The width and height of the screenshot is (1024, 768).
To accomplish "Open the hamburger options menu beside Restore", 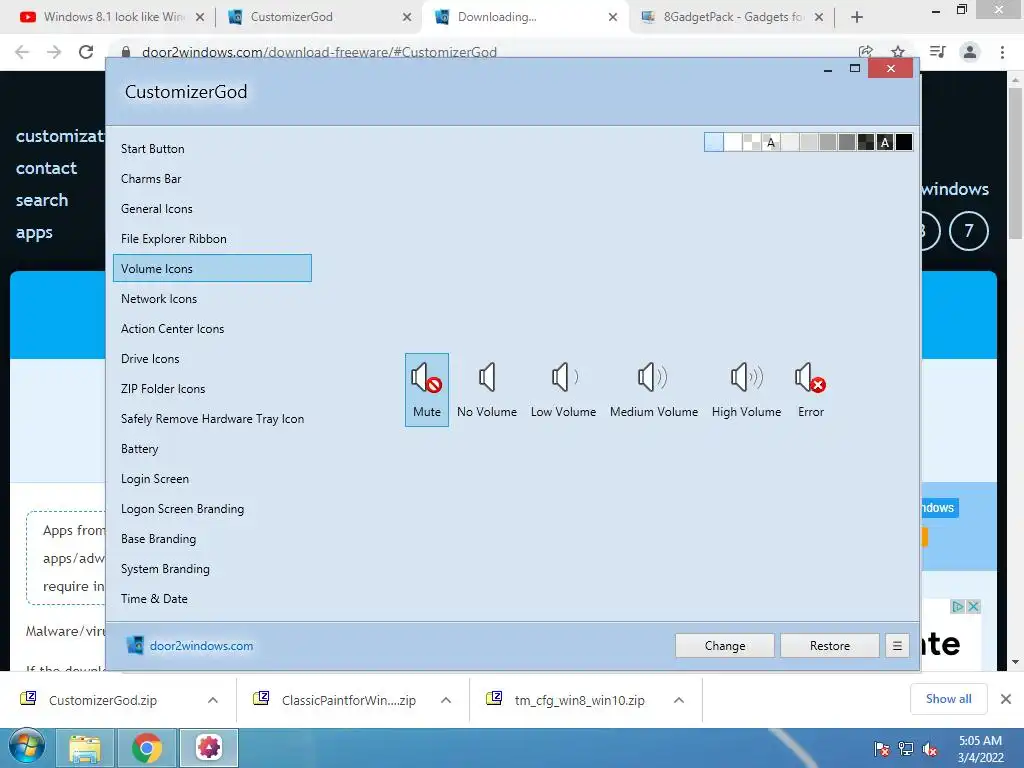I will pos(897,646).
